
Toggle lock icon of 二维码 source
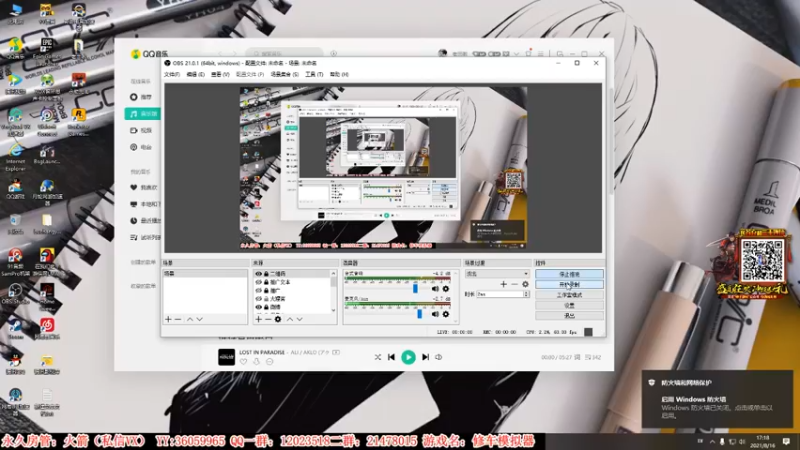click(x=266, y=274)
